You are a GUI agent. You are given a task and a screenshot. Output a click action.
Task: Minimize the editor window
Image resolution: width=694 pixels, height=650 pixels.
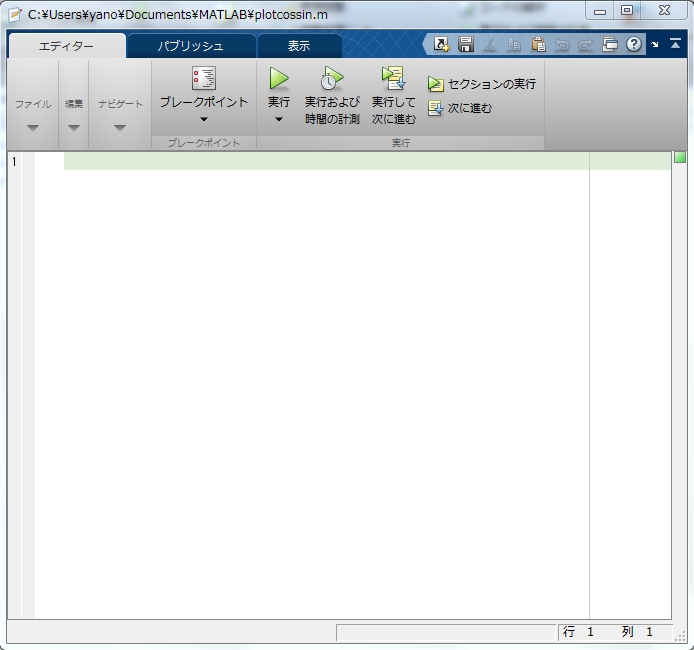[x=600, y=11]
